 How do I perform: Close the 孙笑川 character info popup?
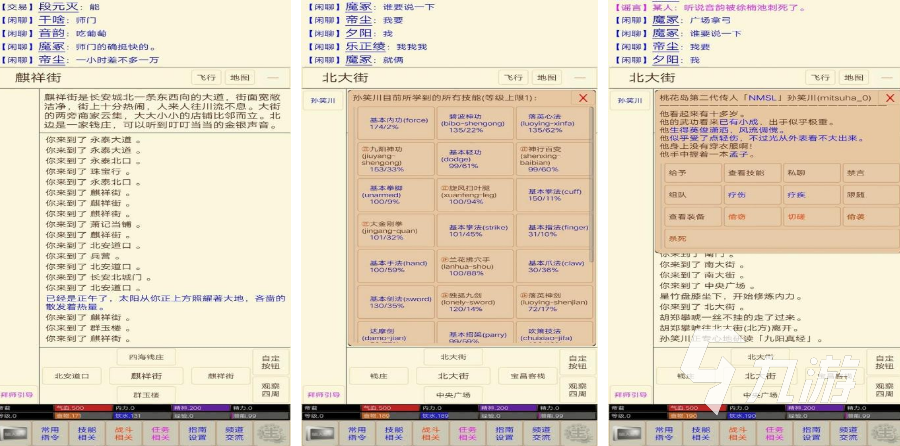[890, 98]
